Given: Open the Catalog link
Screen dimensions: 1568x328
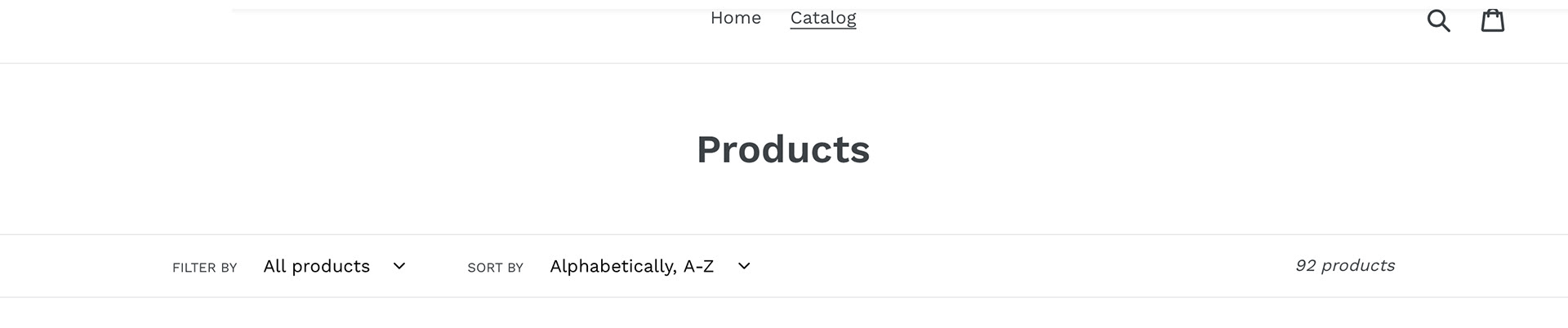Looking at the screenshot, I should (822, 18).
